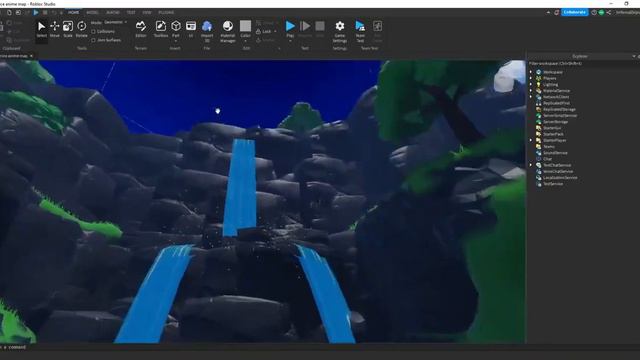This screenshot has width=640, height=360.
Task: Switch to the MODEL ribbon tab
Action: tap(92, 13)
